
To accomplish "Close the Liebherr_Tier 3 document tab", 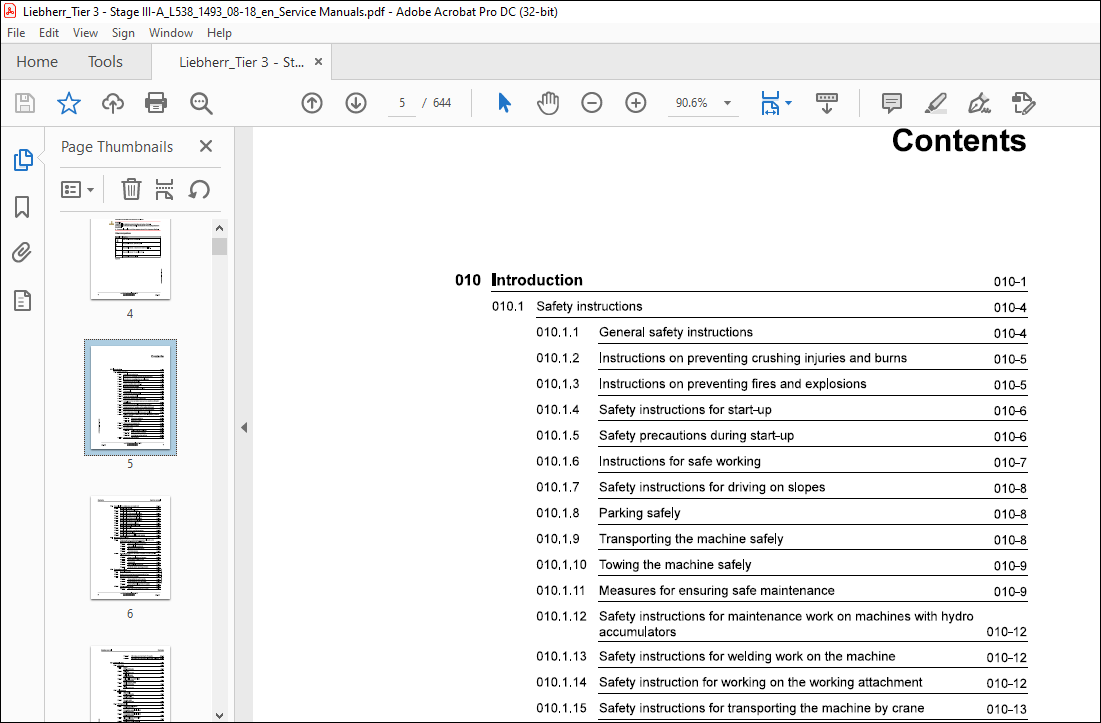I will point(318,62).
